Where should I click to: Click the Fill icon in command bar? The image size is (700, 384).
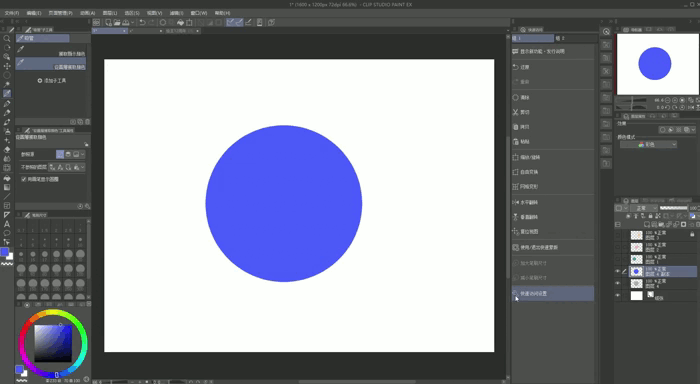(x=180, y=22)
